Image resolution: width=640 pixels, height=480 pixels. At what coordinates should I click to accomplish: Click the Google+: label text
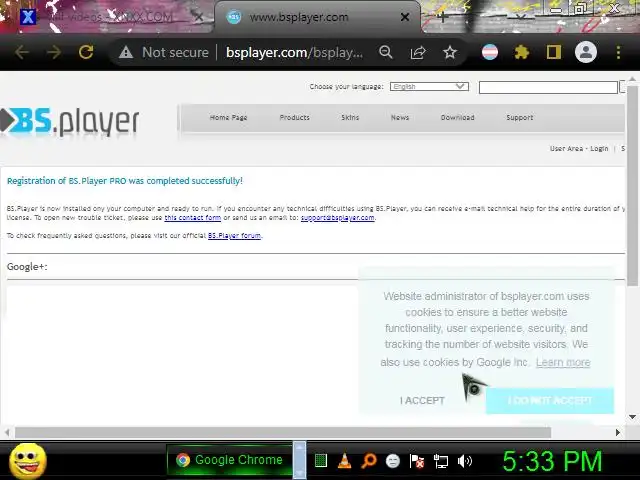[x=27, y=267]
